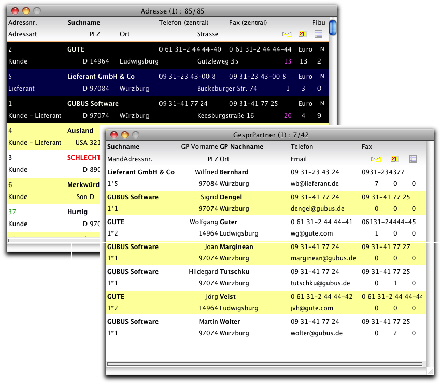
Task: Click email tutschku@gubus.de
Action: coord(320,283)
